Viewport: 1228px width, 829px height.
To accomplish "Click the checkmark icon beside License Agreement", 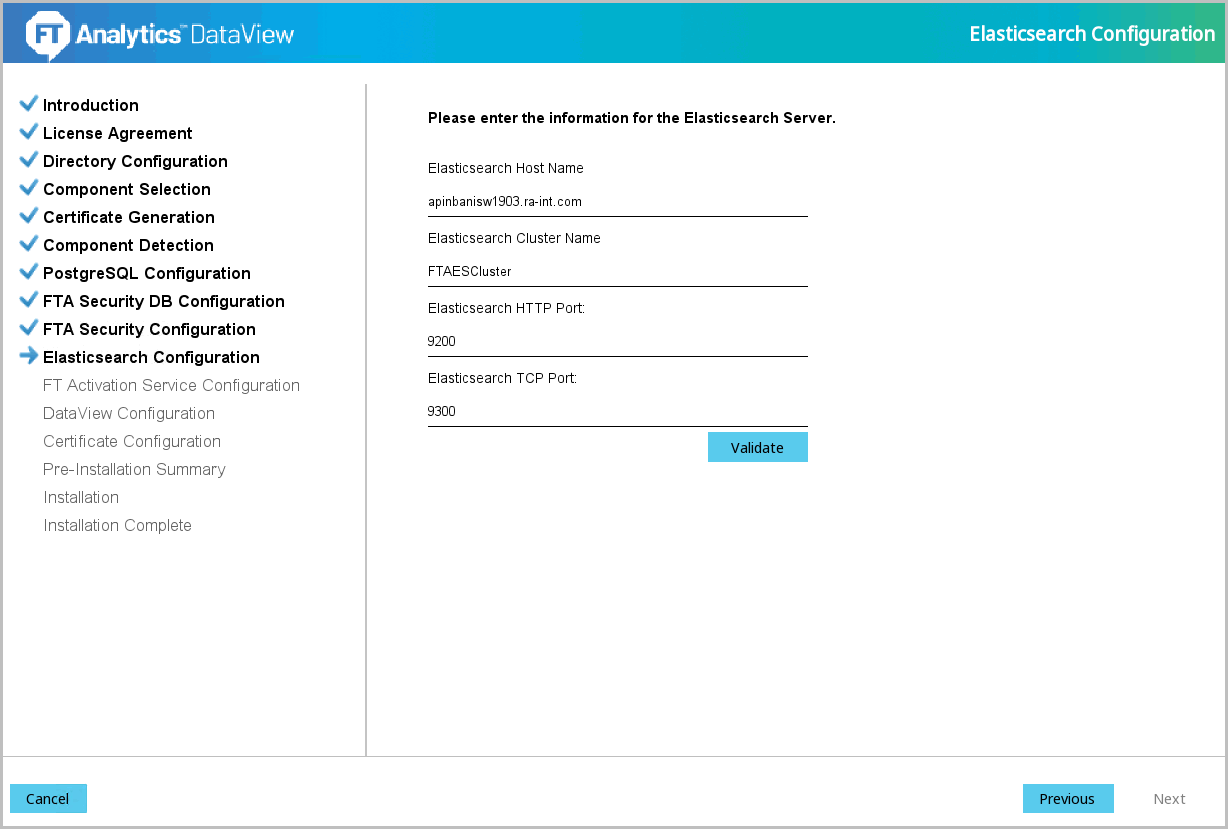I will point(28,132).
